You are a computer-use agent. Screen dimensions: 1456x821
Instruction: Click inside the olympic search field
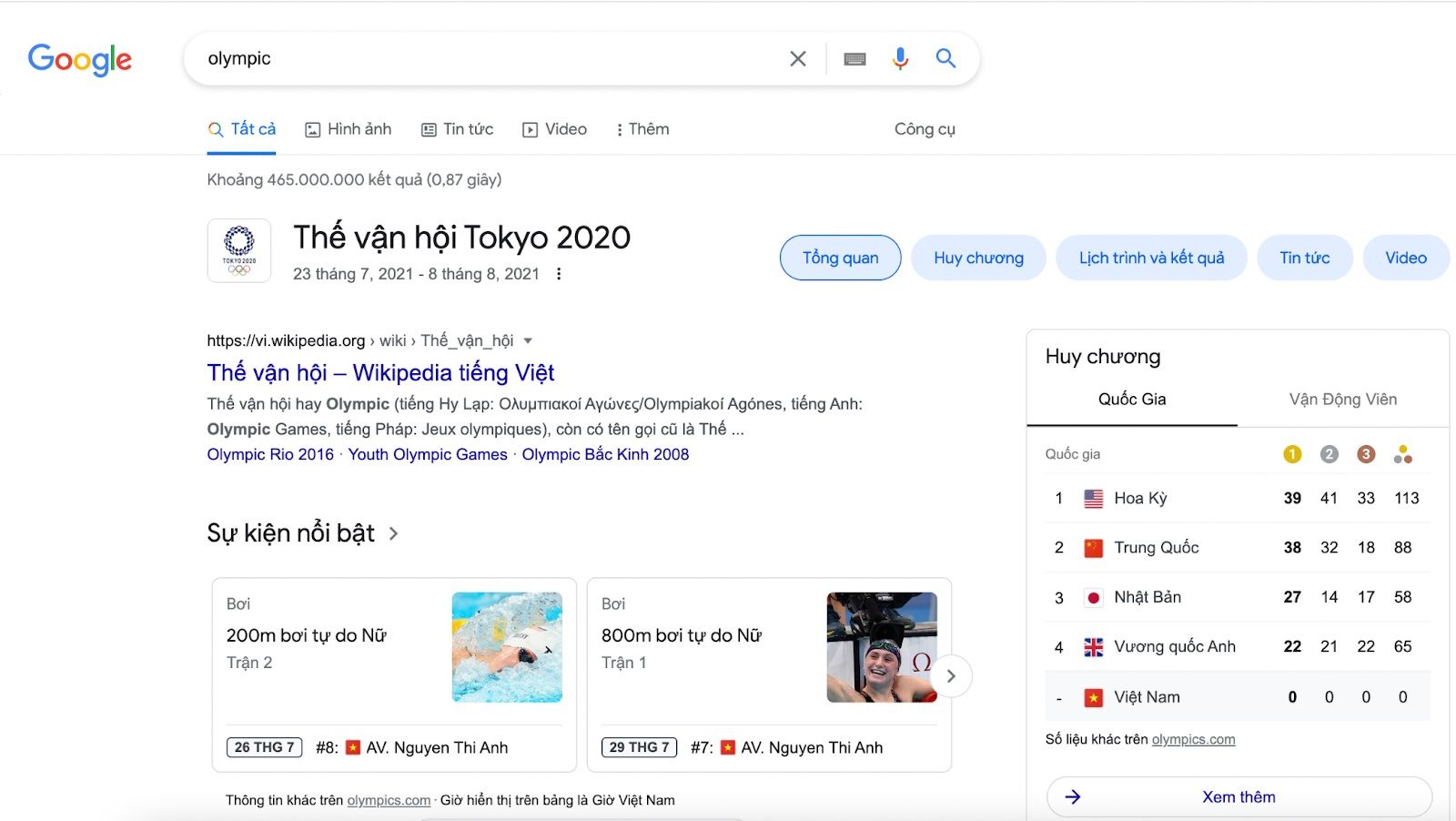[491, 59]
